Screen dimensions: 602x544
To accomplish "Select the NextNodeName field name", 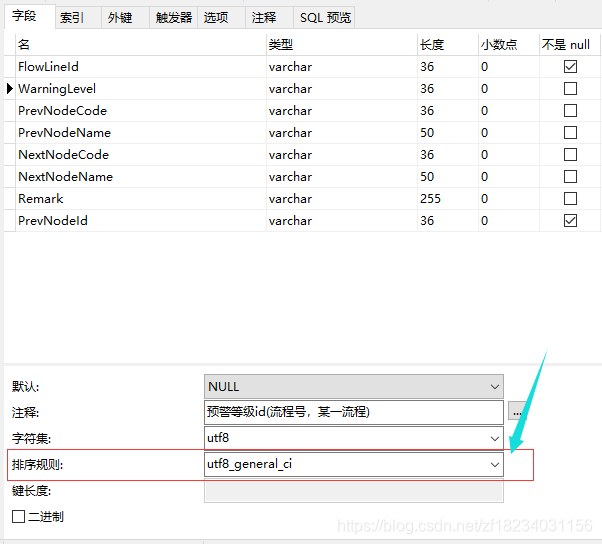I will point(65,177).
